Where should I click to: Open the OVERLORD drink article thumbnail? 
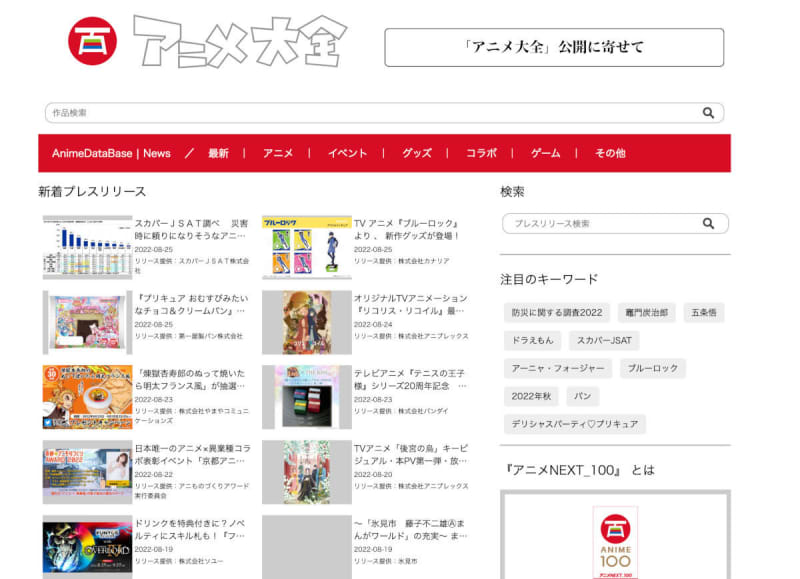pos(87,547)
